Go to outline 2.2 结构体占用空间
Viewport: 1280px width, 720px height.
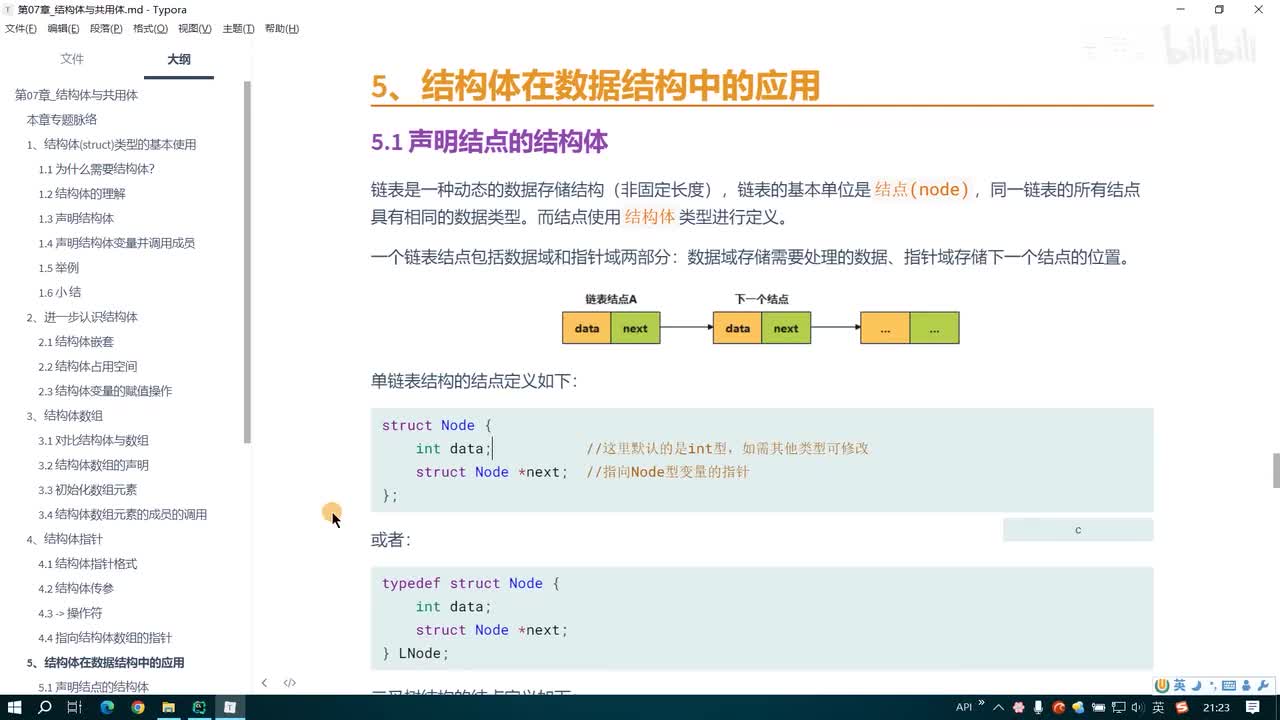click(87, 366)
